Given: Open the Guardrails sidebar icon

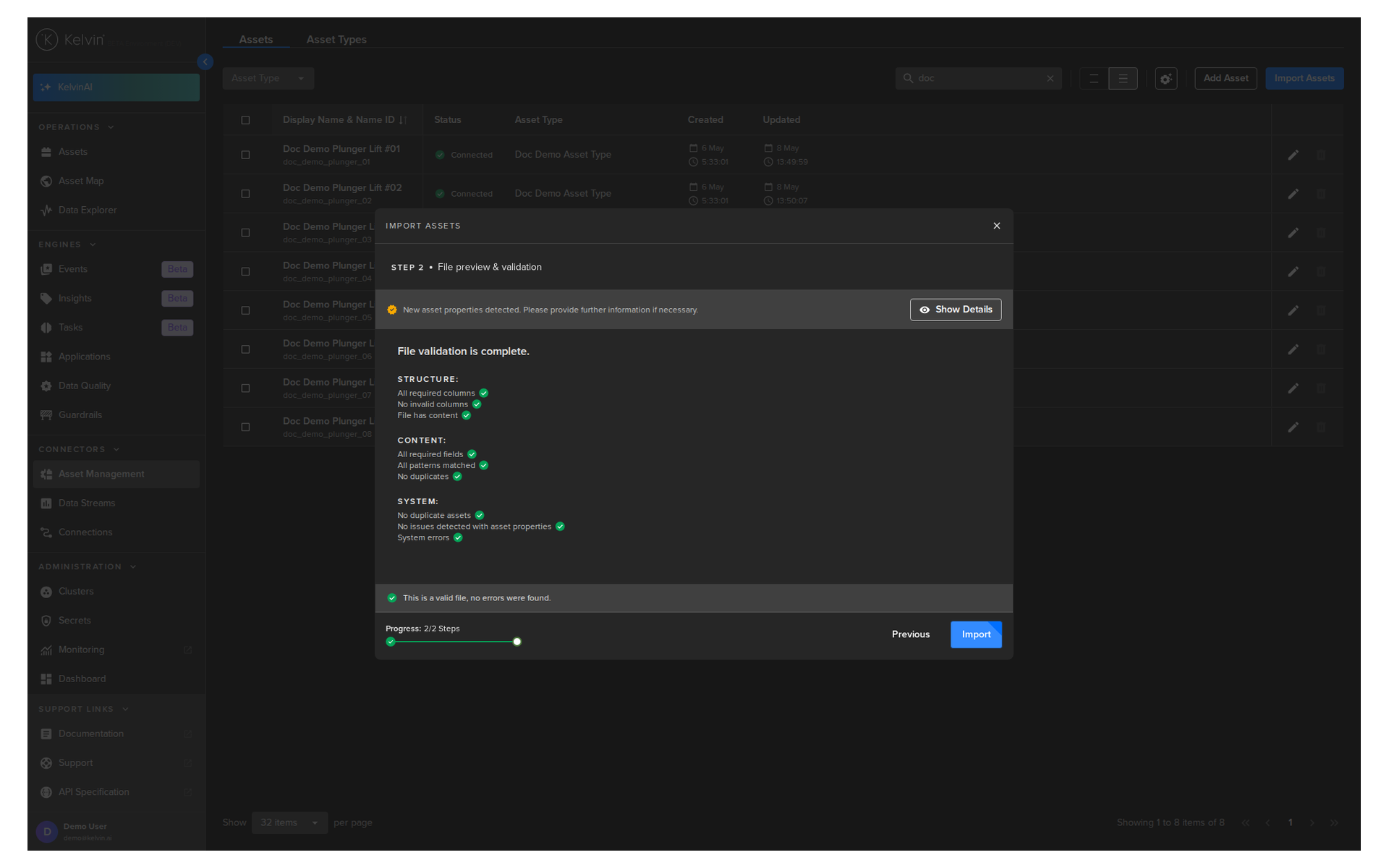Looking at the screenshot, I should click(x=46, y=415).
